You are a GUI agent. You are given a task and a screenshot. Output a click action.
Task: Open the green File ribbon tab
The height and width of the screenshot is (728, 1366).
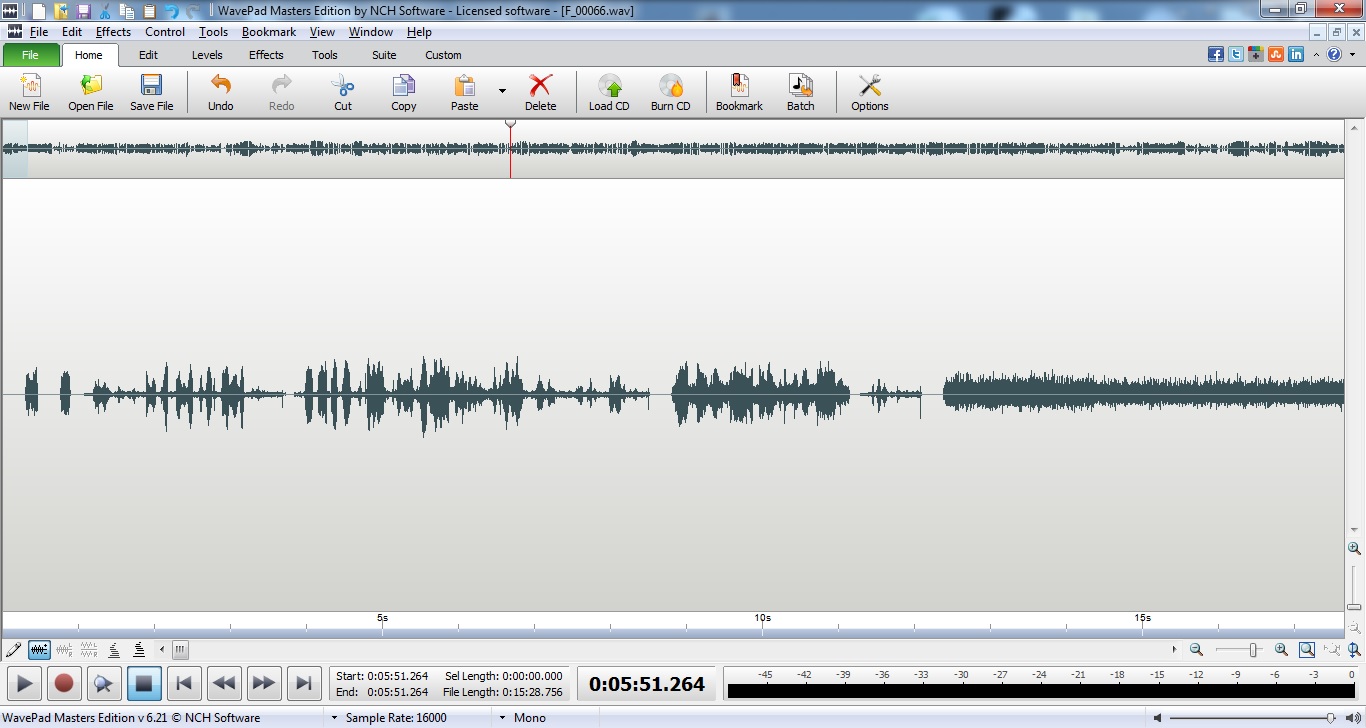click(30, 55)
